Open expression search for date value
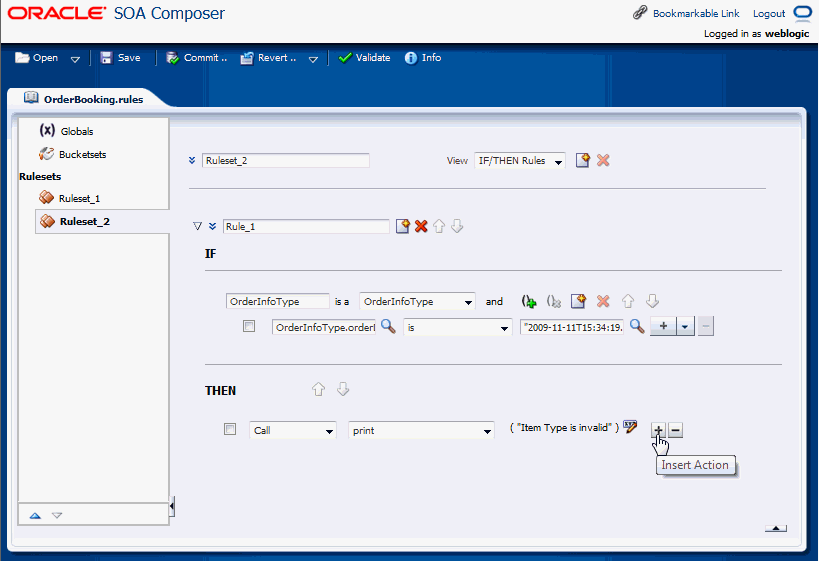 [637, 327]
